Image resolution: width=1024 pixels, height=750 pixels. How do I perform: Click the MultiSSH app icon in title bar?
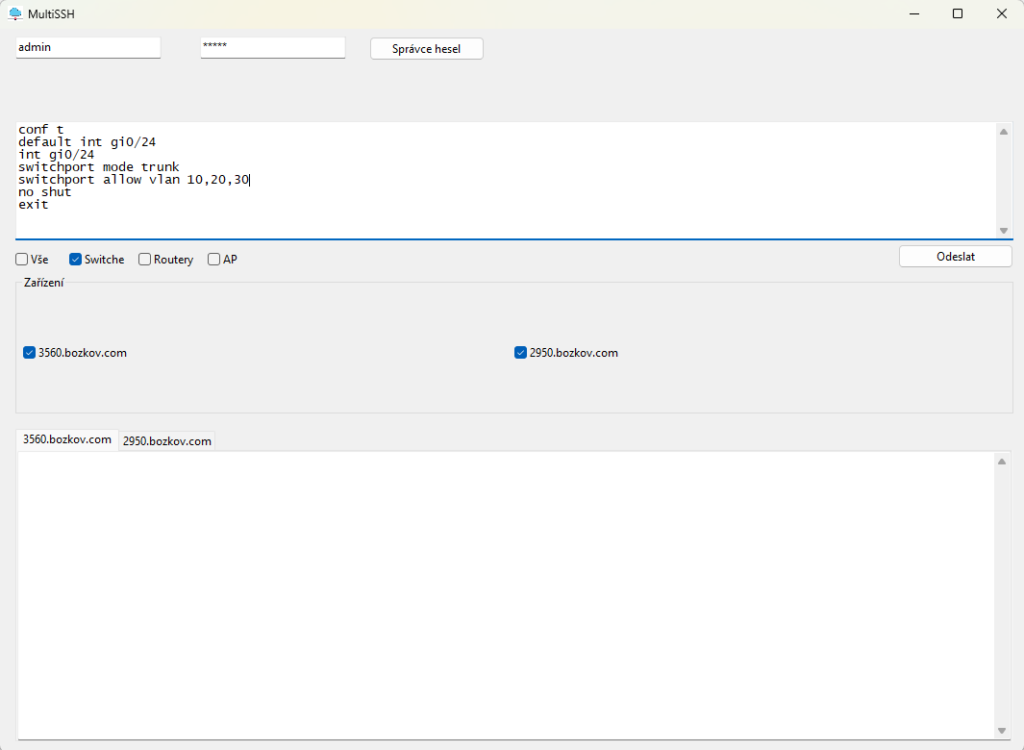(x=15, y=14)
